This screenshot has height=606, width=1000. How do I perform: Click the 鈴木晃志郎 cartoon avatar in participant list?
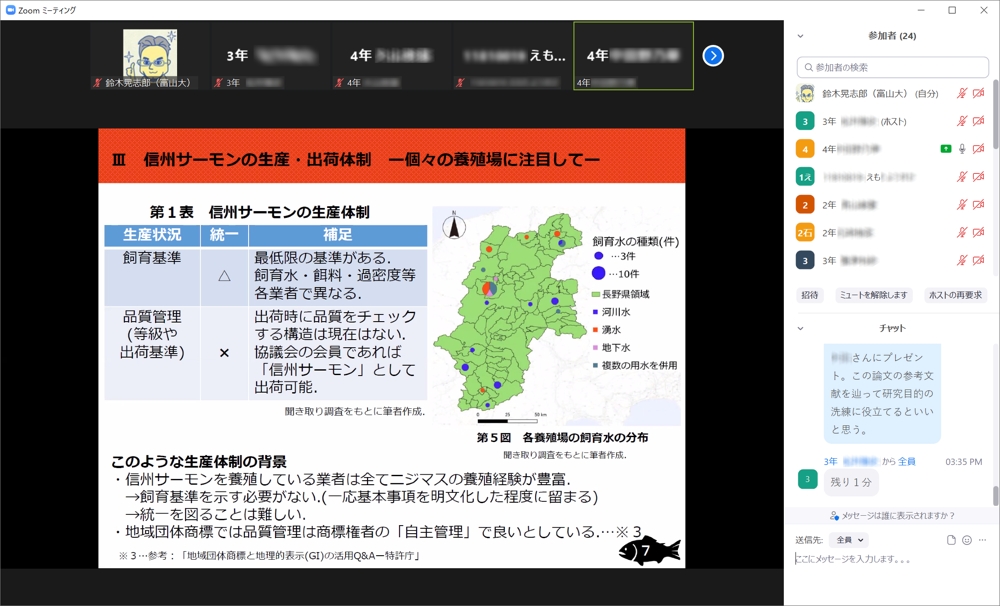tap(805, 93)
